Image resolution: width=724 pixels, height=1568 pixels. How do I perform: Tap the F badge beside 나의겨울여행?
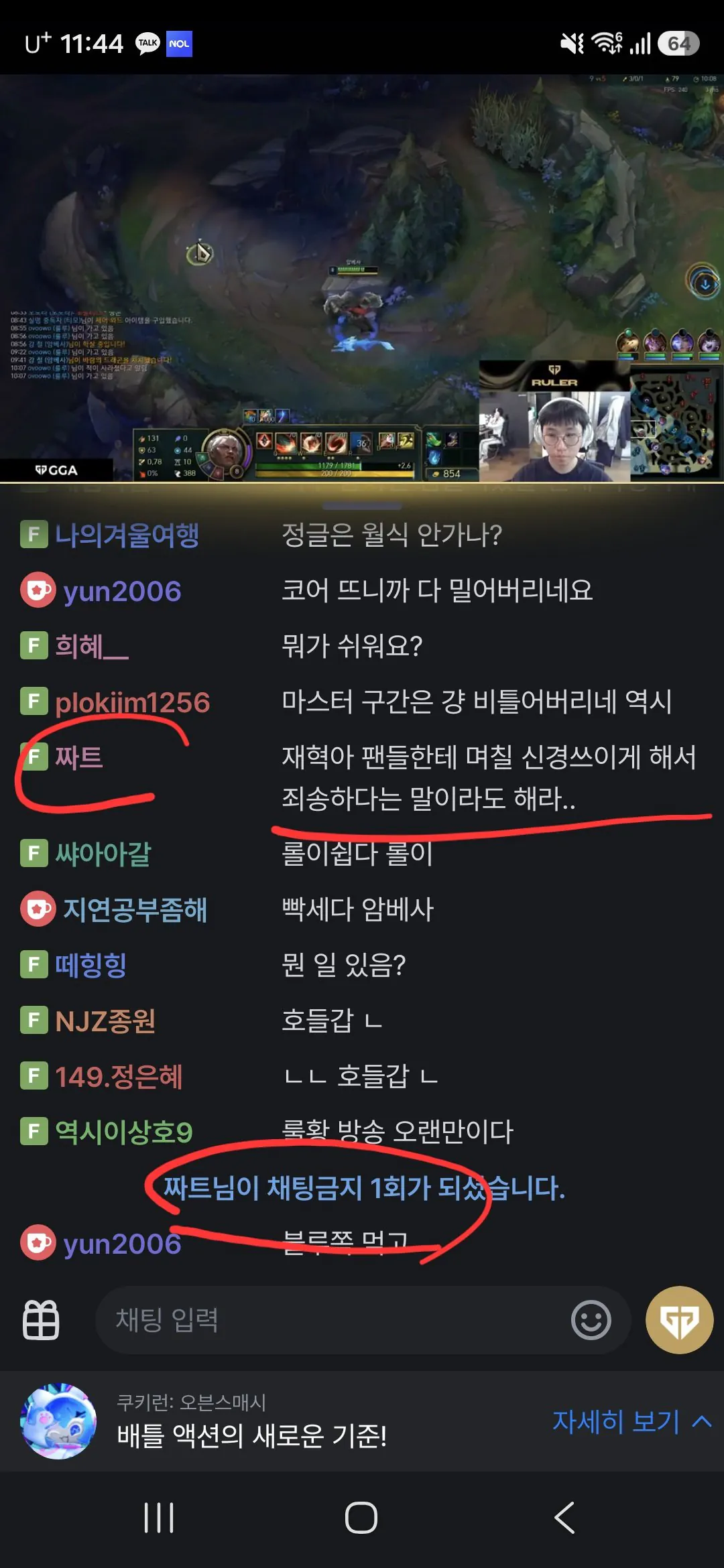pos(34,535)
